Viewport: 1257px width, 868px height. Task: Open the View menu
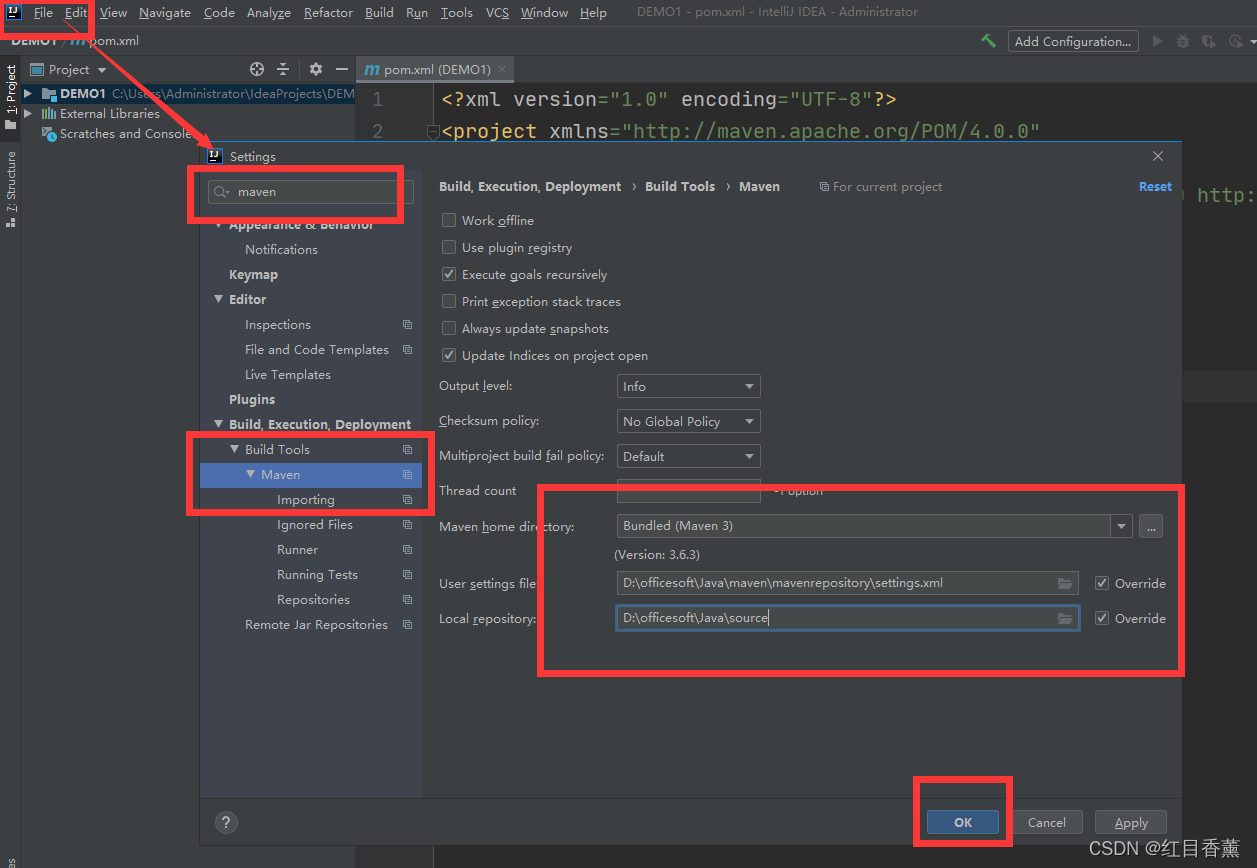[x=114, y=12]
